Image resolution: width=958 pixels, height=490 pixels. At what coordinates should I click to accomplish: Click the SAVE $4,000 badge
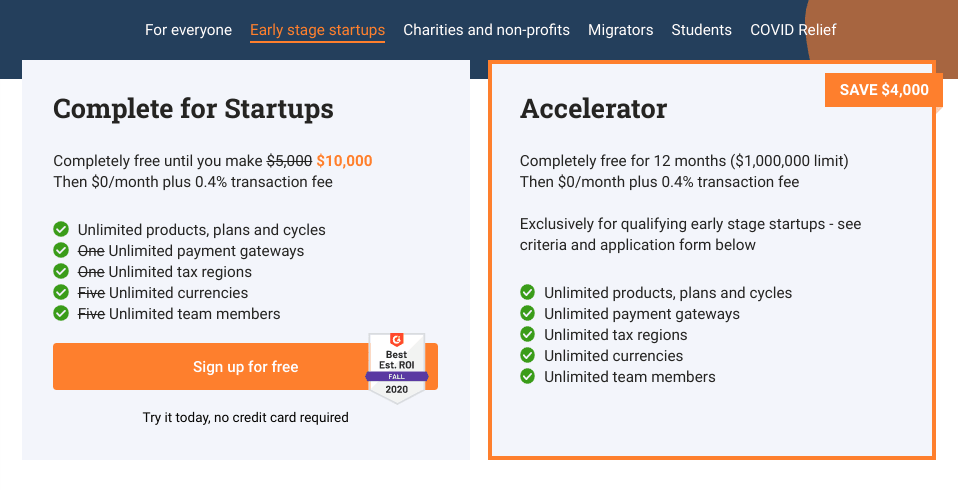883,90
